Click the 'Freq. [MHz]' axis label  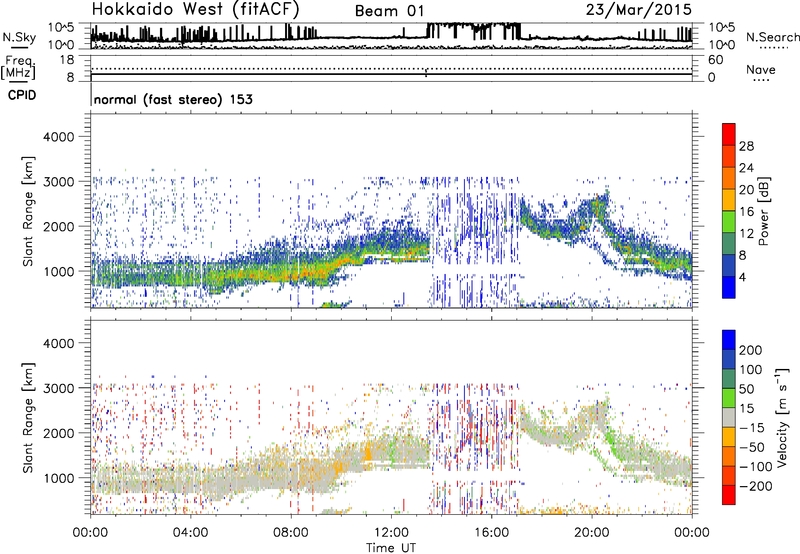click(19, 68)
